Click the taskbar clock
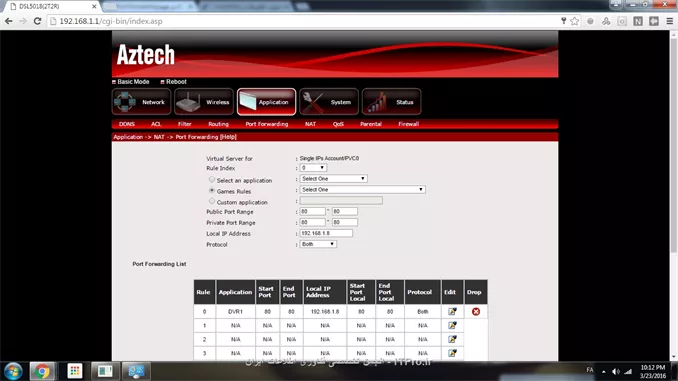This screenshot has width=678, height=381. (x=653, y=371)
